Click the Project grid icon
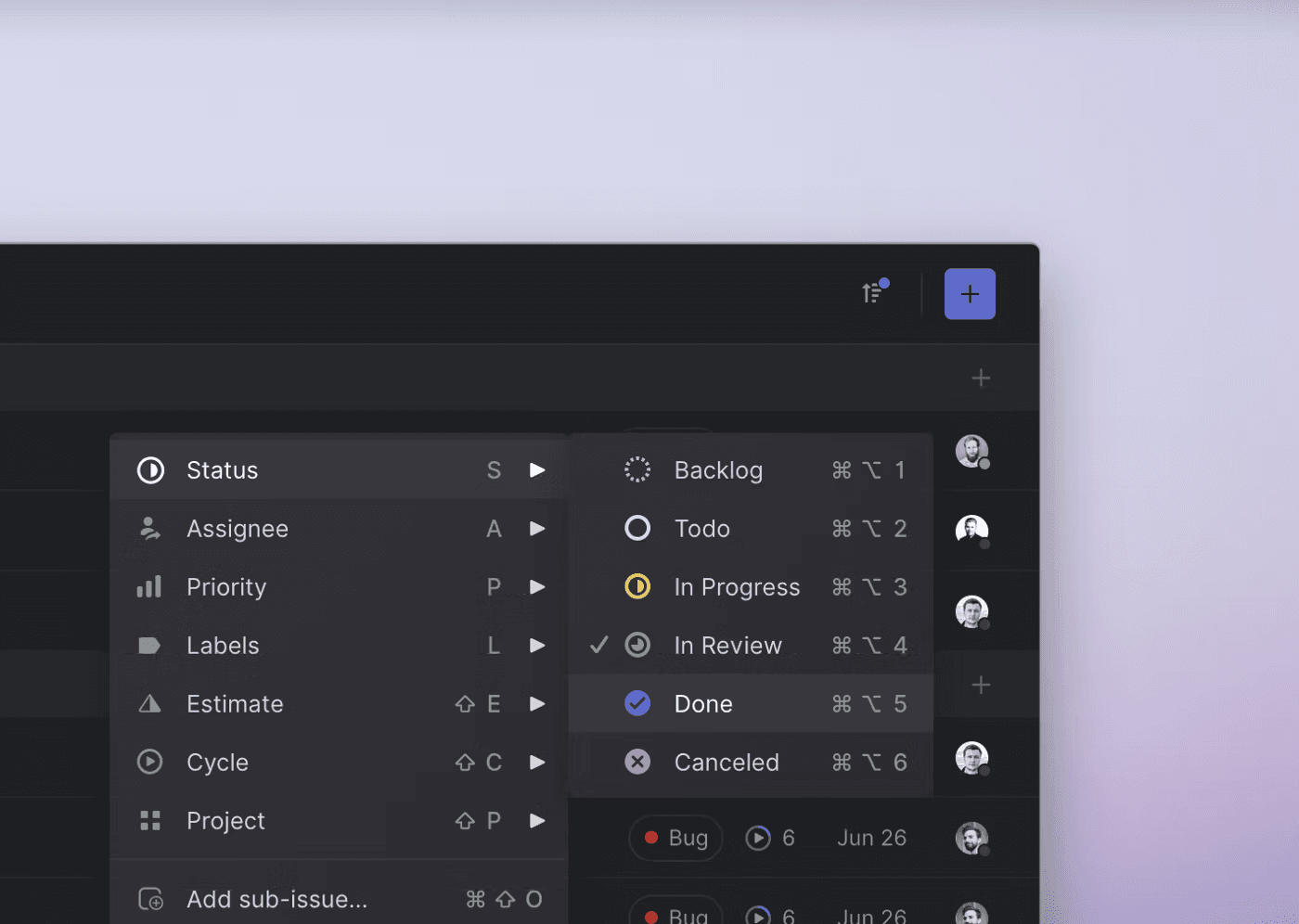The height and width of the screenshot is (924, 1299). point(149,820)
